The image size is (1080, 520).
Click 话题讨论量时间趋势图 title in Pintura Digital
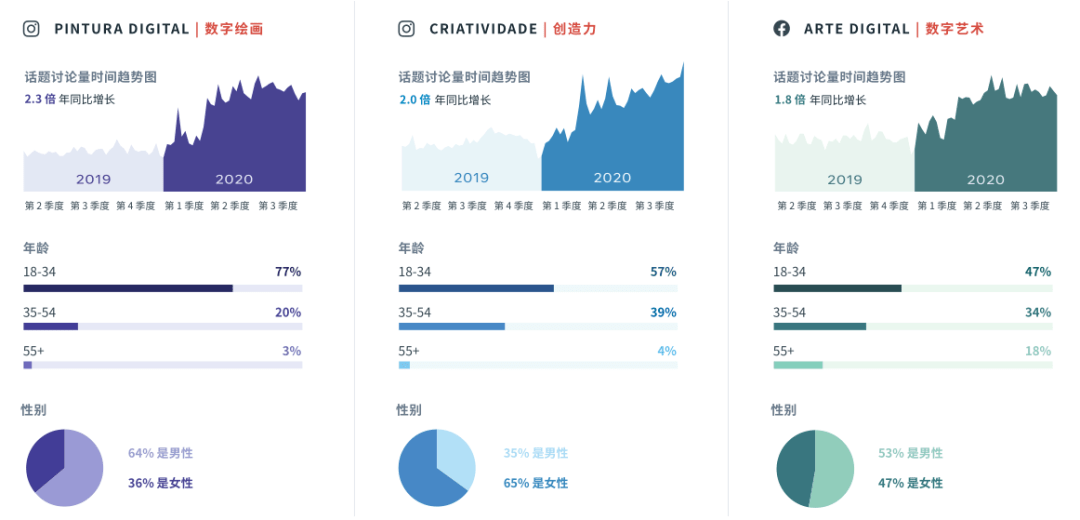tap(90, 76)
